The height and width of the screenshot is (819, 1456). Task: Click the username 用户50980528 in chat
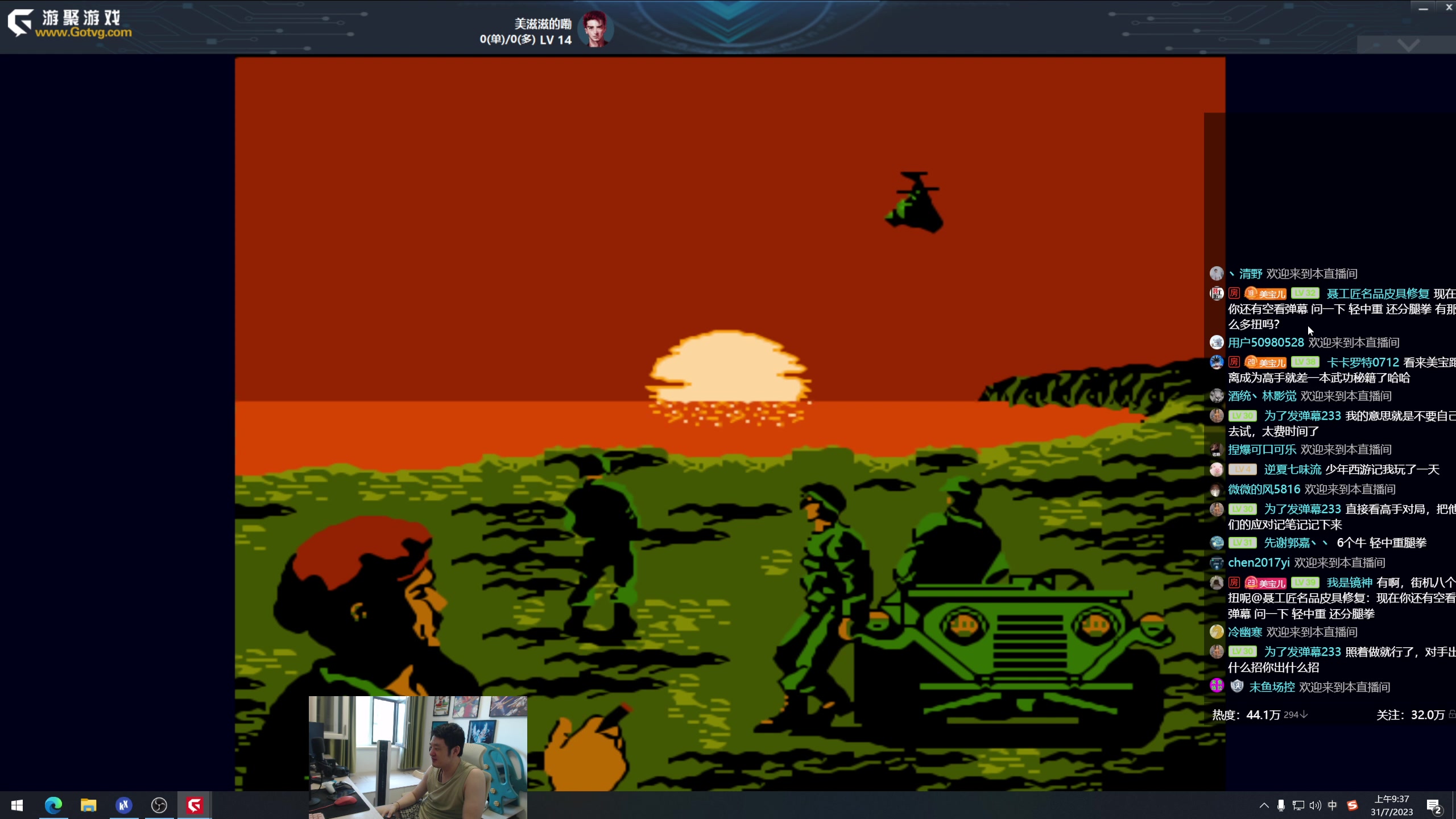[x=1266, y=342]
